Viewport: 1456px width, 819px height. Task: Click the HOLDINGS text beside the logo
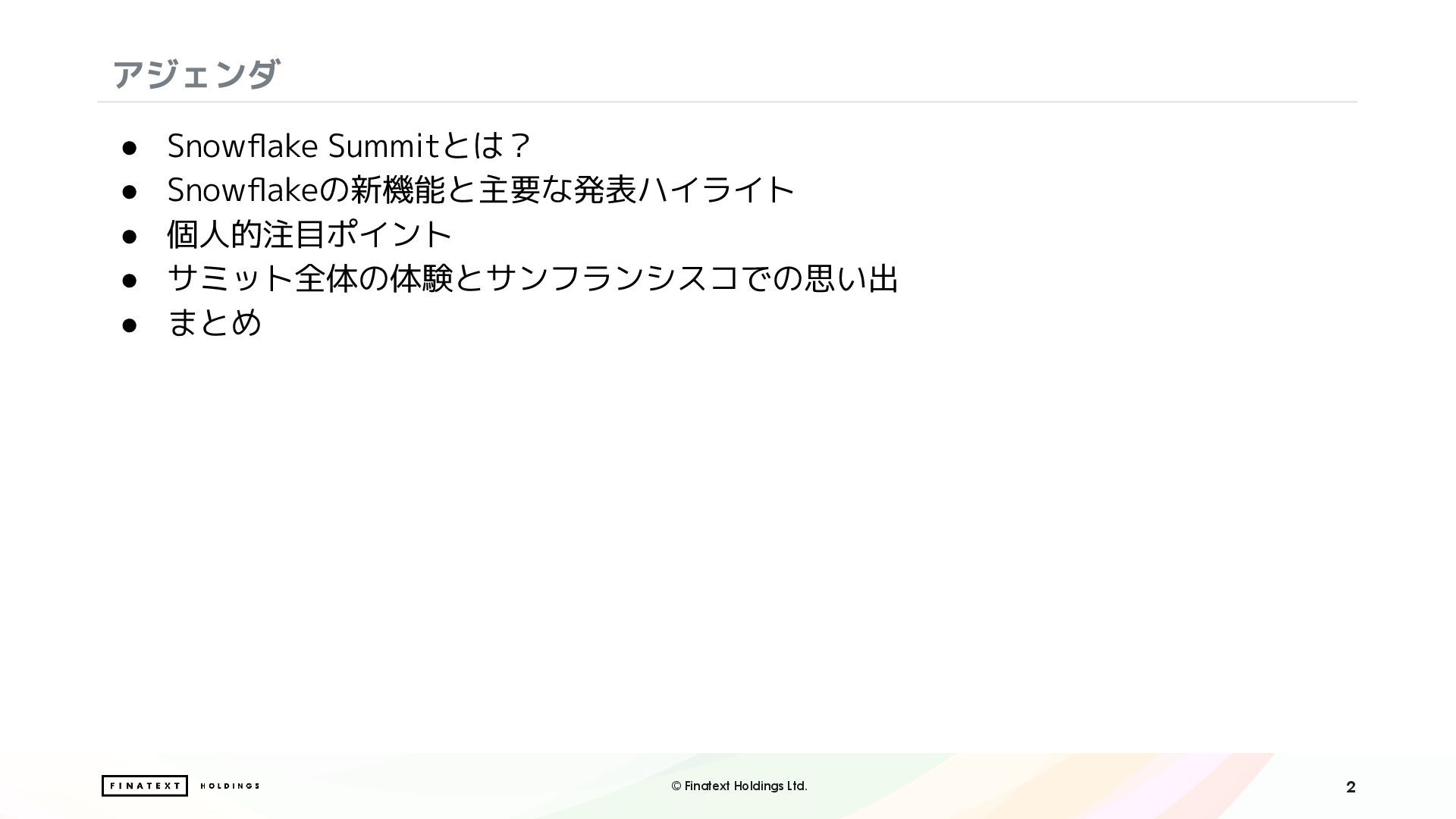pos(230,786)
